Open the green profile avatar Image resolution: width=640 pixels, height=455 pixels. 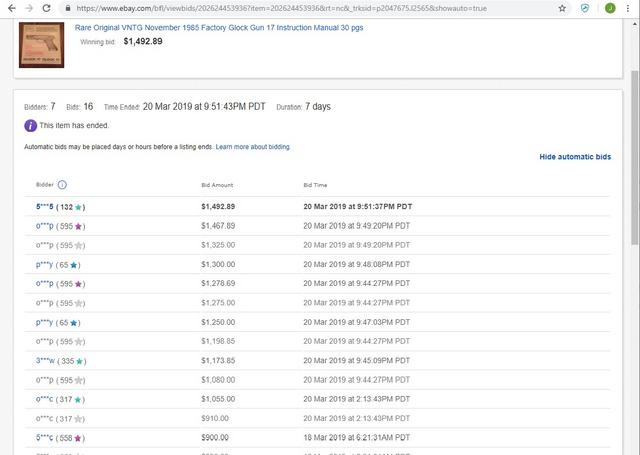(x=610, y=8)
